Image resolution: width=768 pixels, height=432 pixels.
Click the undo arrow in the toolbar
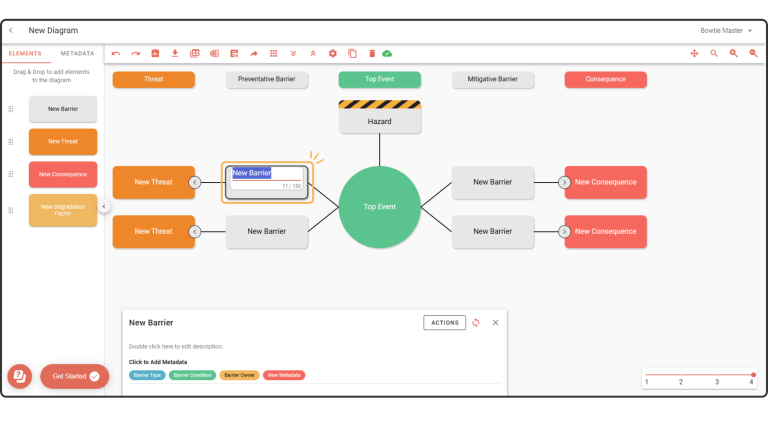[116, 53]
